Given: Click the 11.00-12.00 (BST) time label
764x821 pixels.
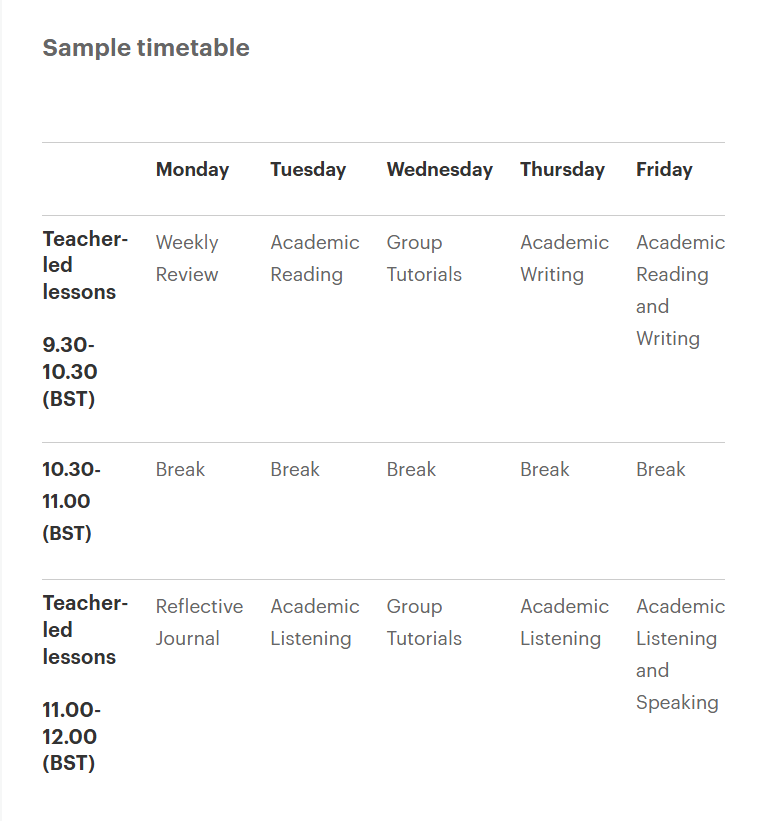Looking at the screenshot, I should 70,737.
